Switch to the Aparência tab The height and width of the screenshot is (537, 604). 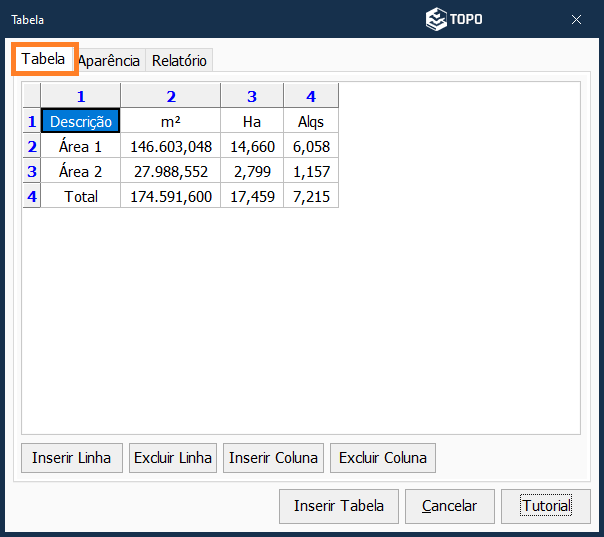111,61
